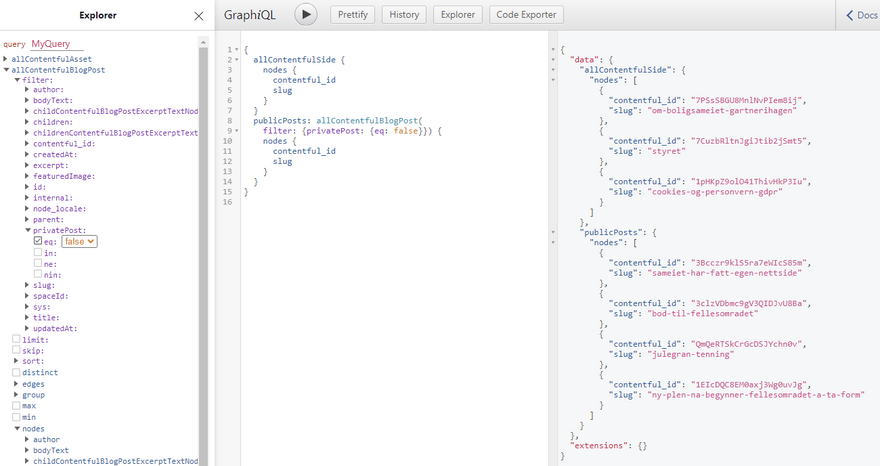Viewport: 880px width, 466px height.
Task: Collapse the data object in the results
Action: point(553,59)
